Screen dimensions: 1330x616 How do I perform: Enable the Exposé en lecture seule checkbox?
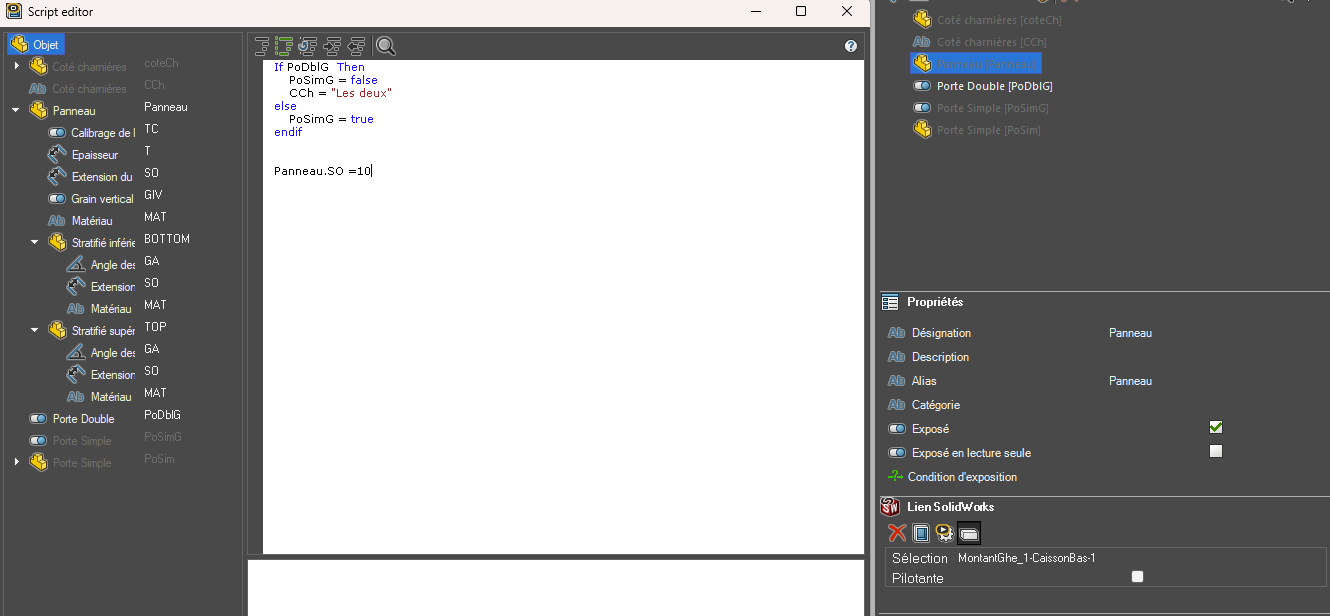[1216, 451]
